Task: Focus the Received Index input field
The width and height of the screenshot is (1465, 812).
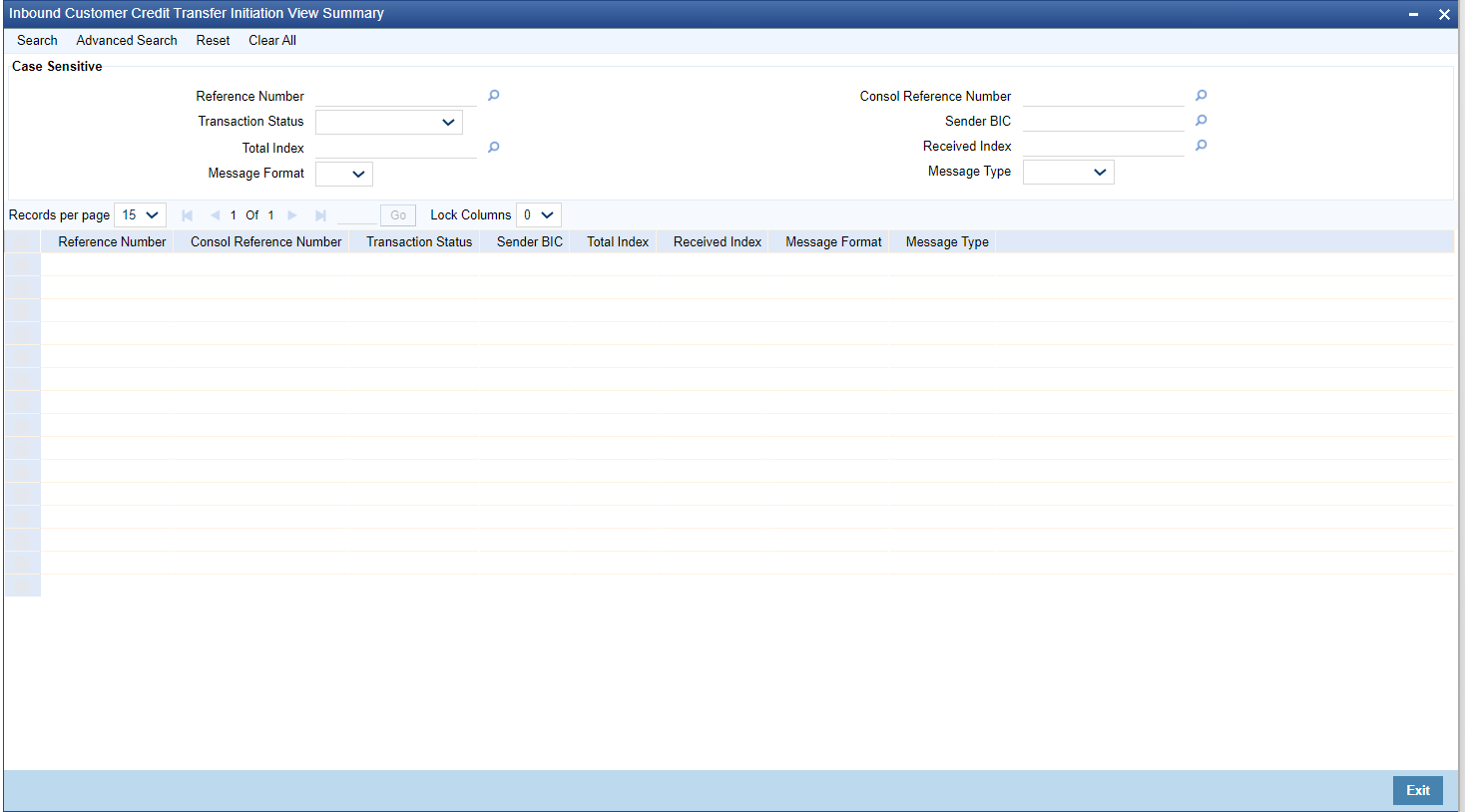Action: [1104, 146]
